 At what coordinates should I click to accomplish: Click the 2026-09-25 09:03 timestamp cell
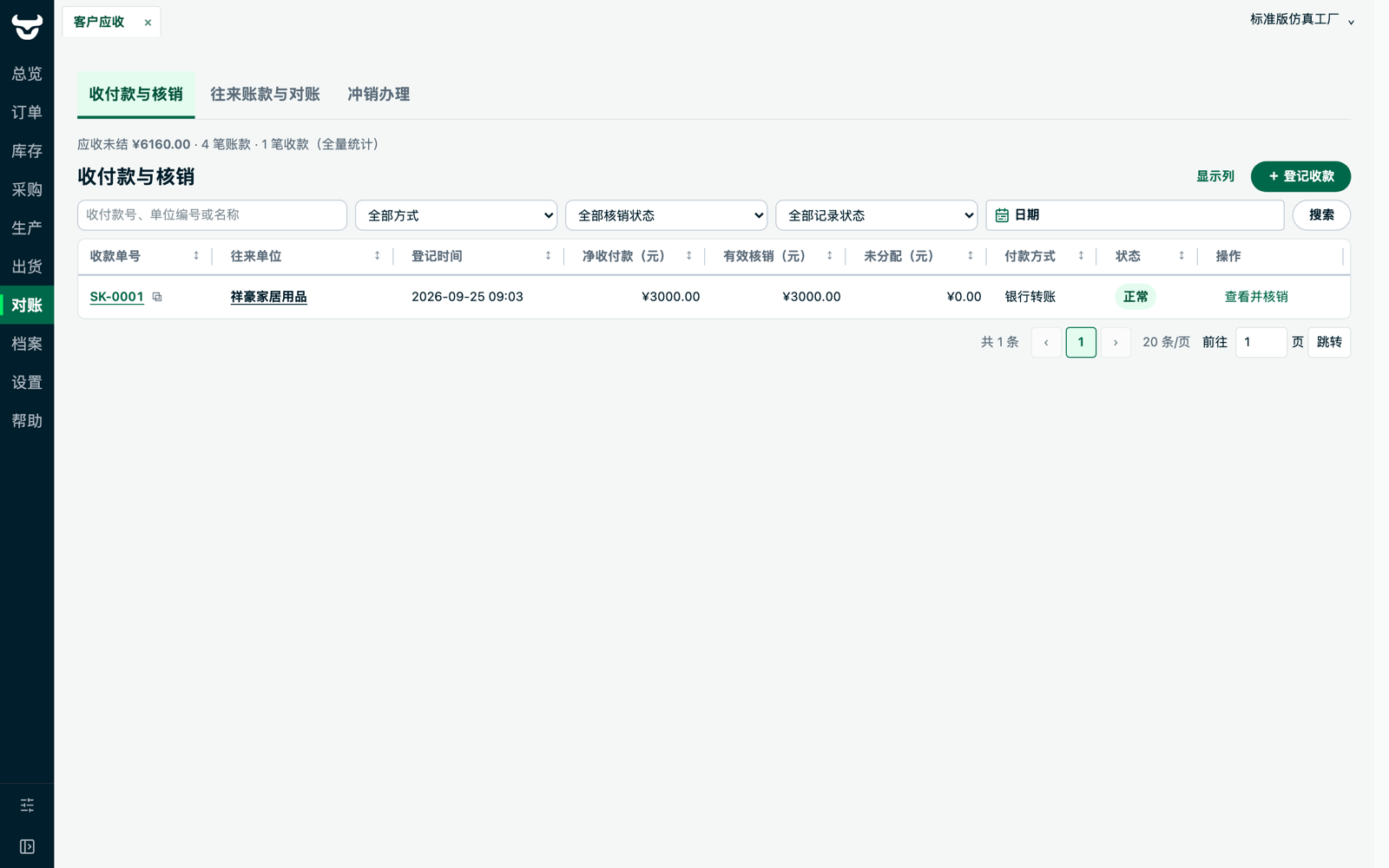click(467, 297)
